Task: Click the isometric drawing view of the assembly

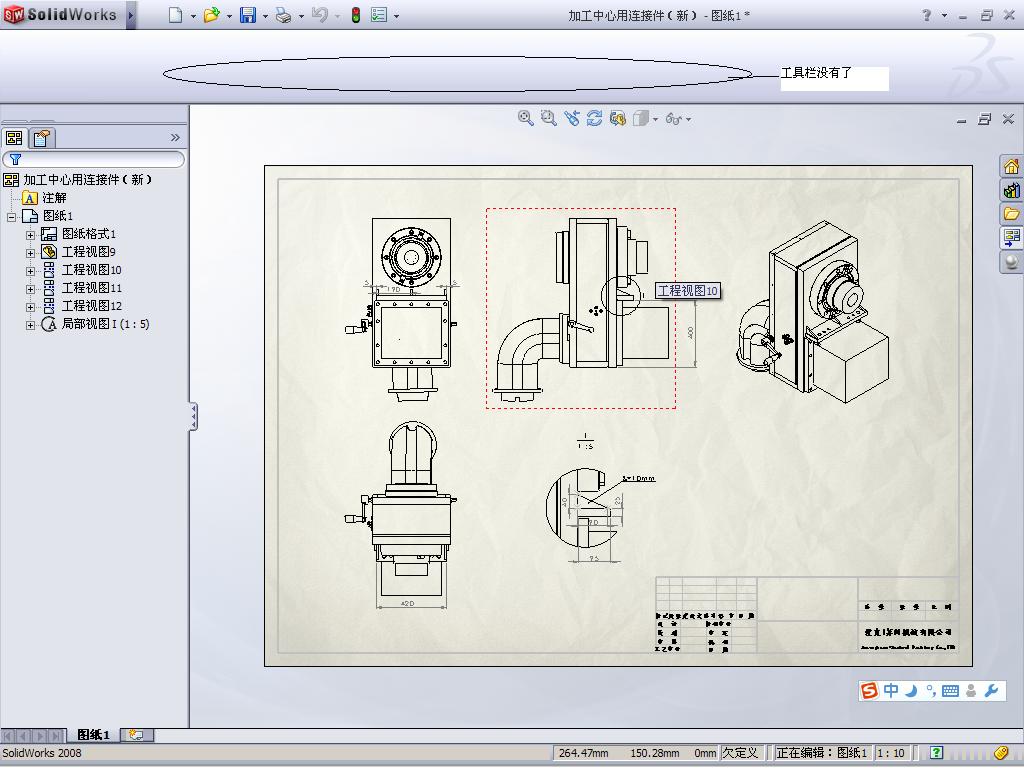Action: [x=813, y=312]
